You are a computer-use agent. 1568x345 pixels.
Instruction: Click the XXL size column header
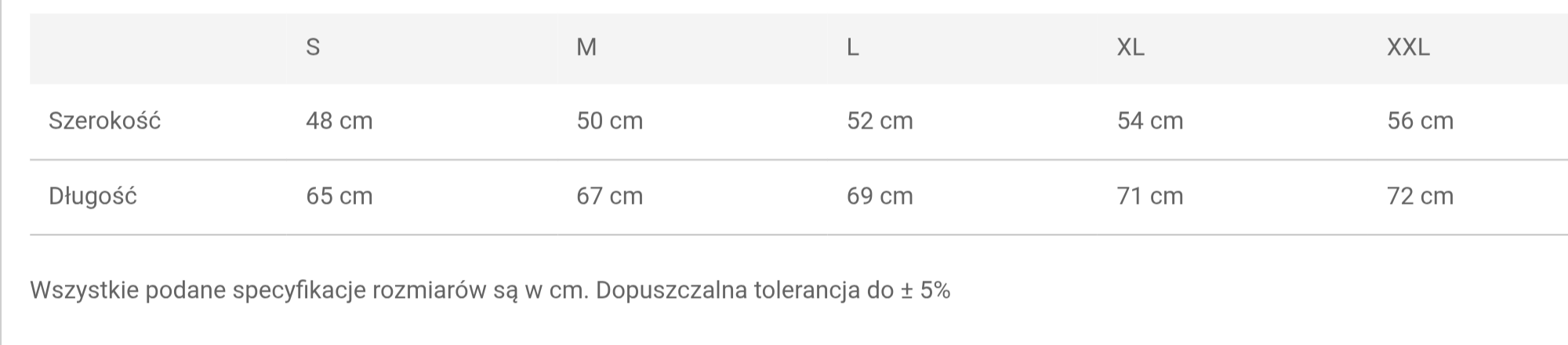(x=1408, y=48)
